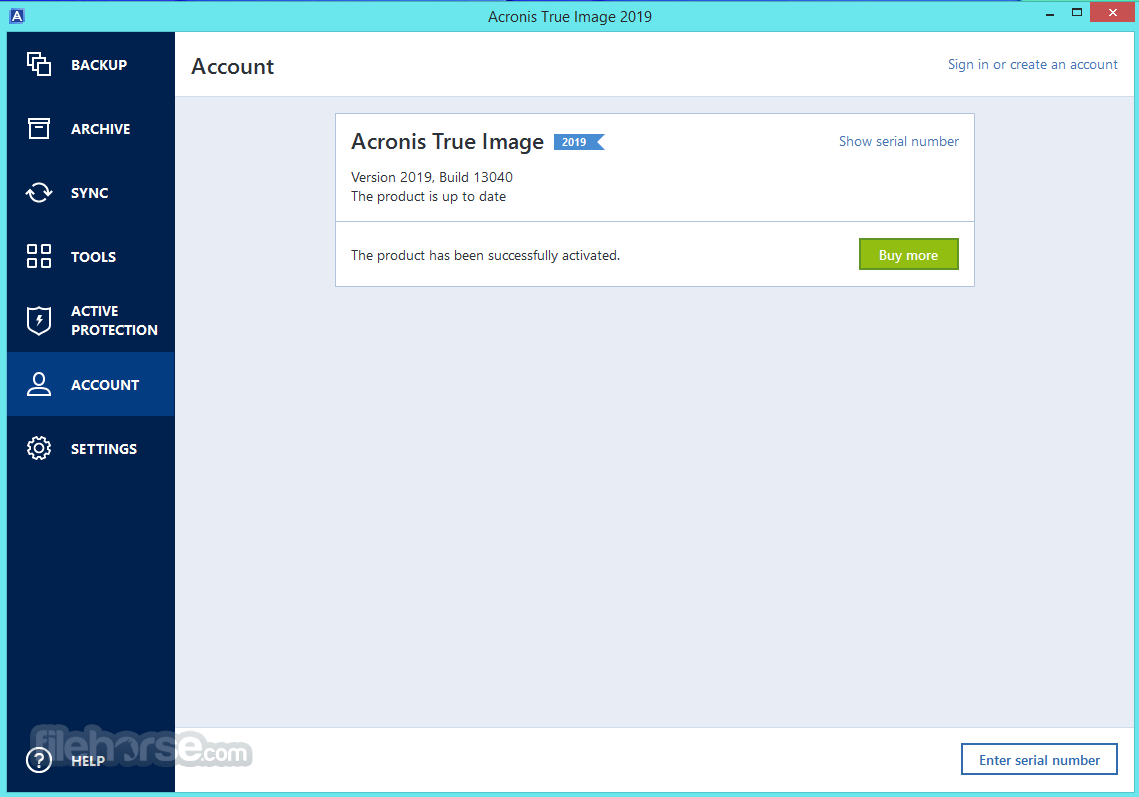
Task: Click the Enter serial number button
Action: (x=1039, y=759)
